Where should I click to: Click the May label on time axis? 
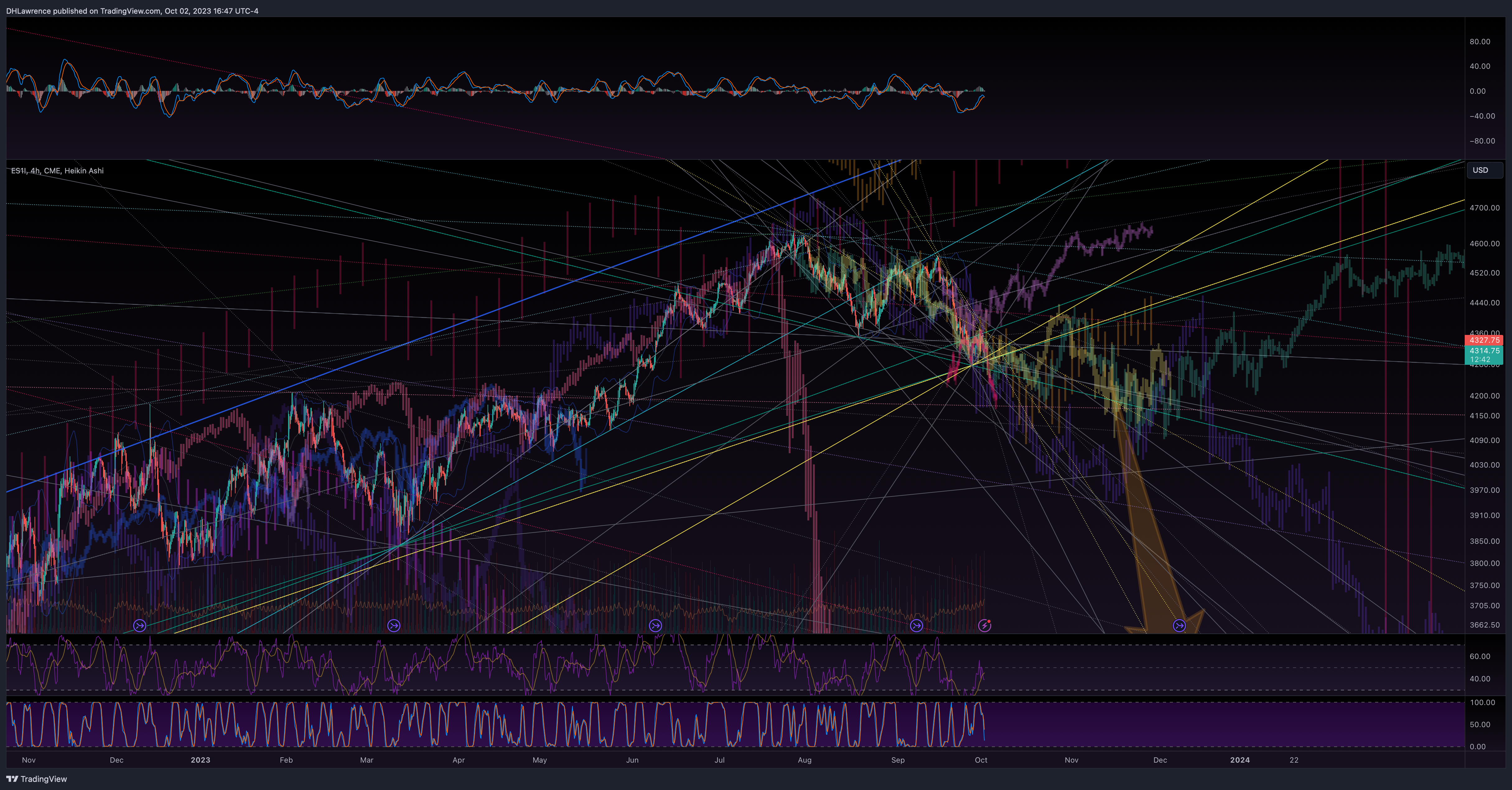coord(539,760)
